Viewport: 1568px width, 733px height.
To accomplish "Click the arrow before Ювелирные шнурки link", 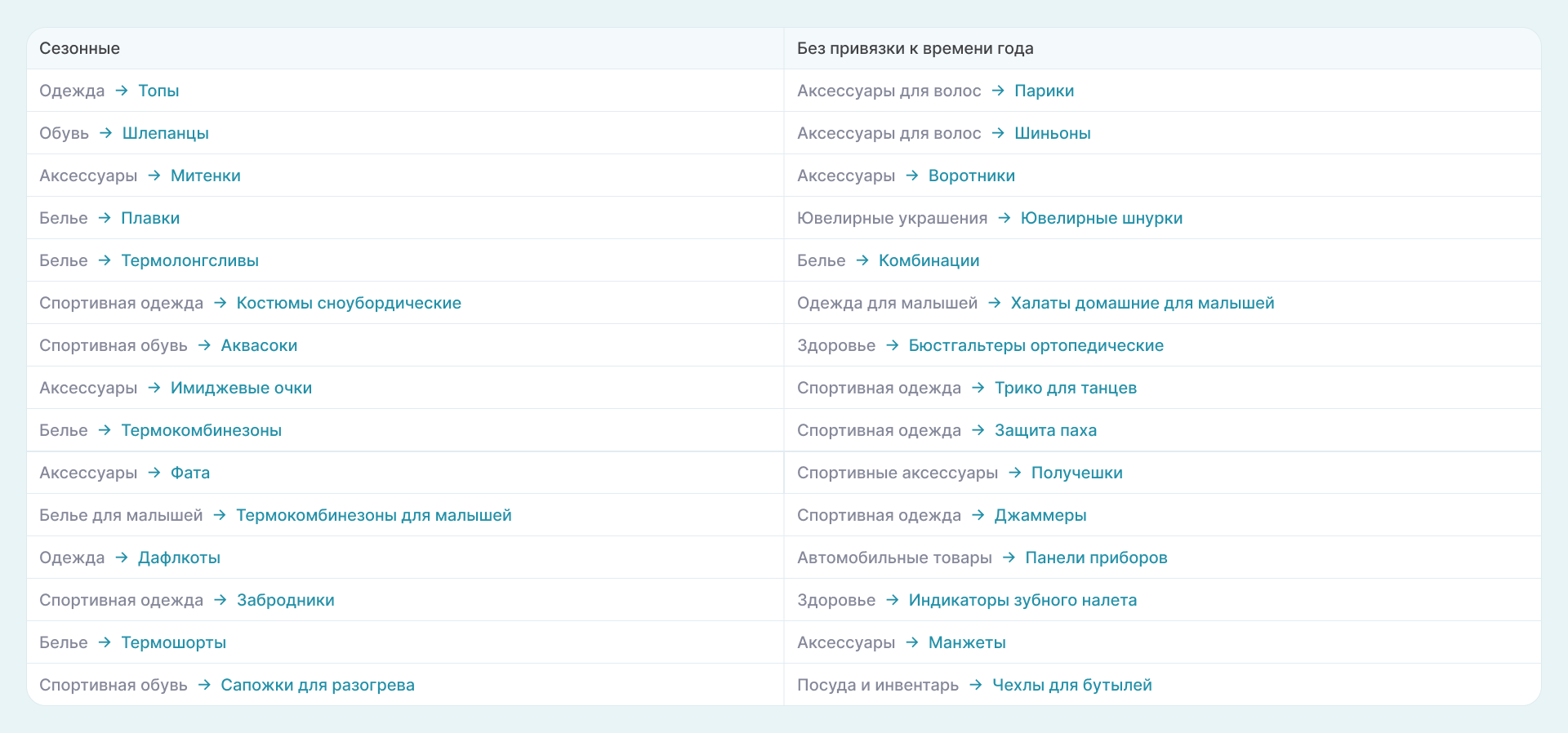I will [1004, 218].
